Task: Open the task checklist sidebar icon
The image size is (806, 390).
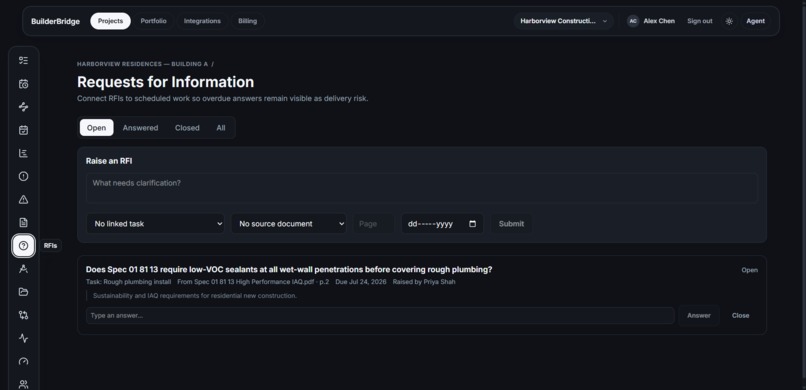Action: (x=23, y=61)
